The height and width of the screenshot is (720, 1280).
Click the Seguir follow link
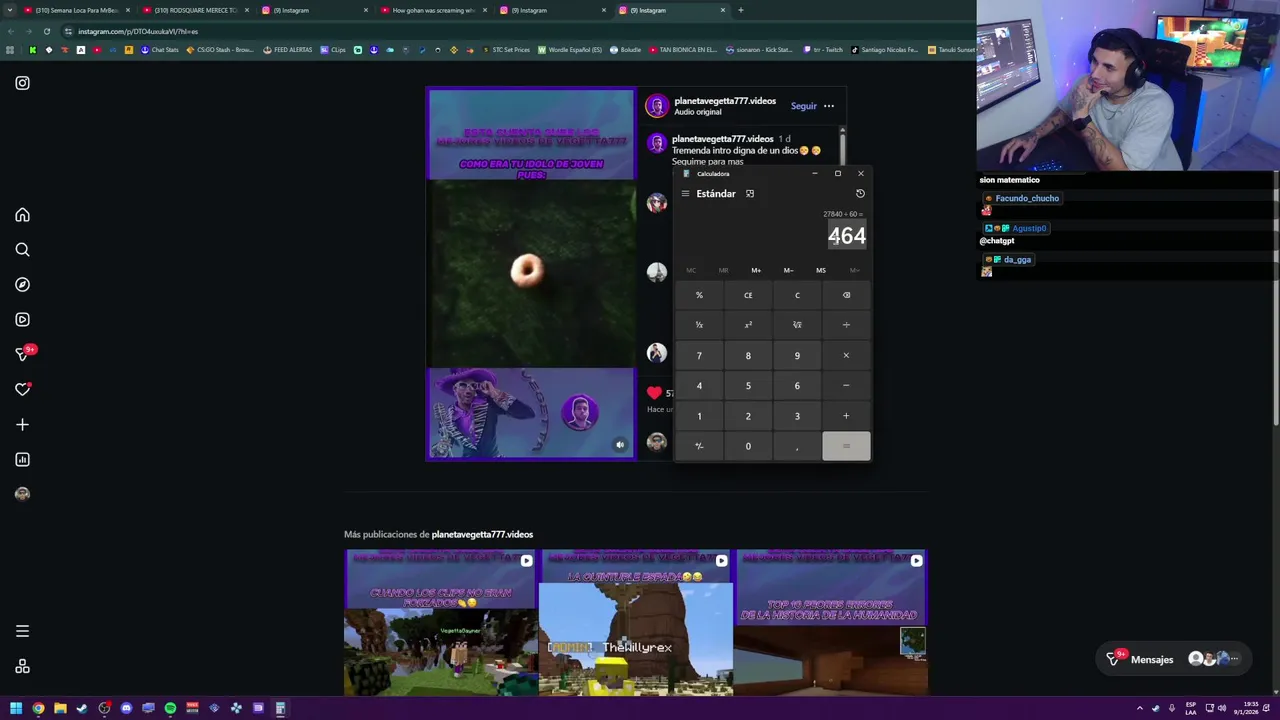pos(803,106)
